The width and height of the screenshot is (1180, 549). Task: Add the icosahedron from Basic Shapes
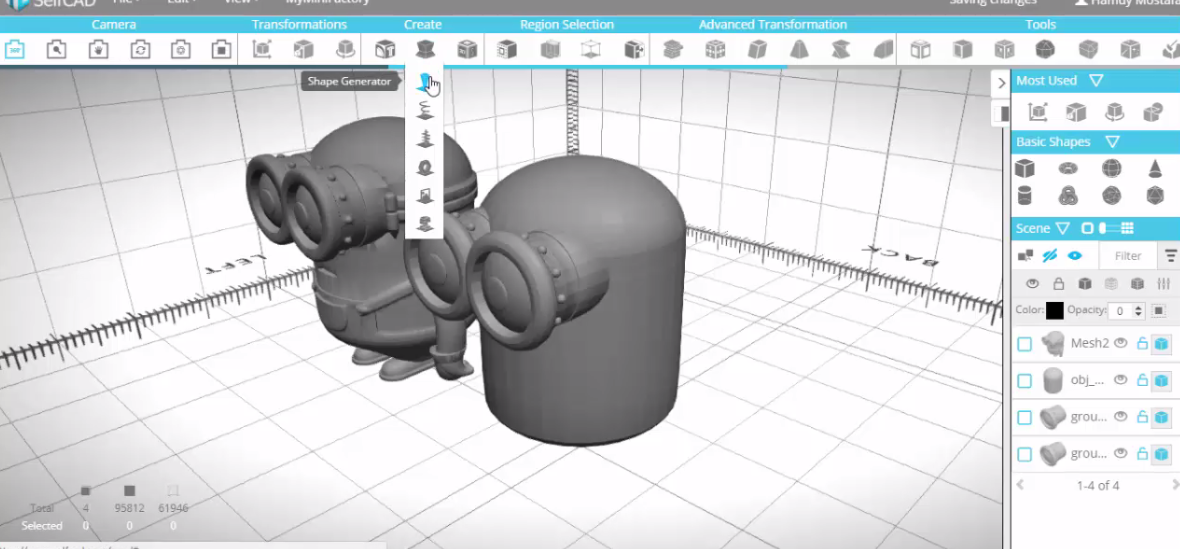pos(1154,196)
